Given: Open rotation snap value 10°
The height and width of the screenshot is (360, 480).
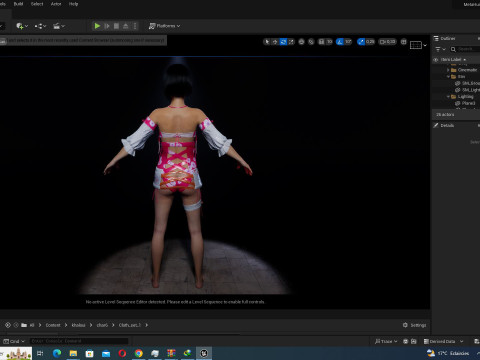Looking at the screenshot, I should (348, 42).
